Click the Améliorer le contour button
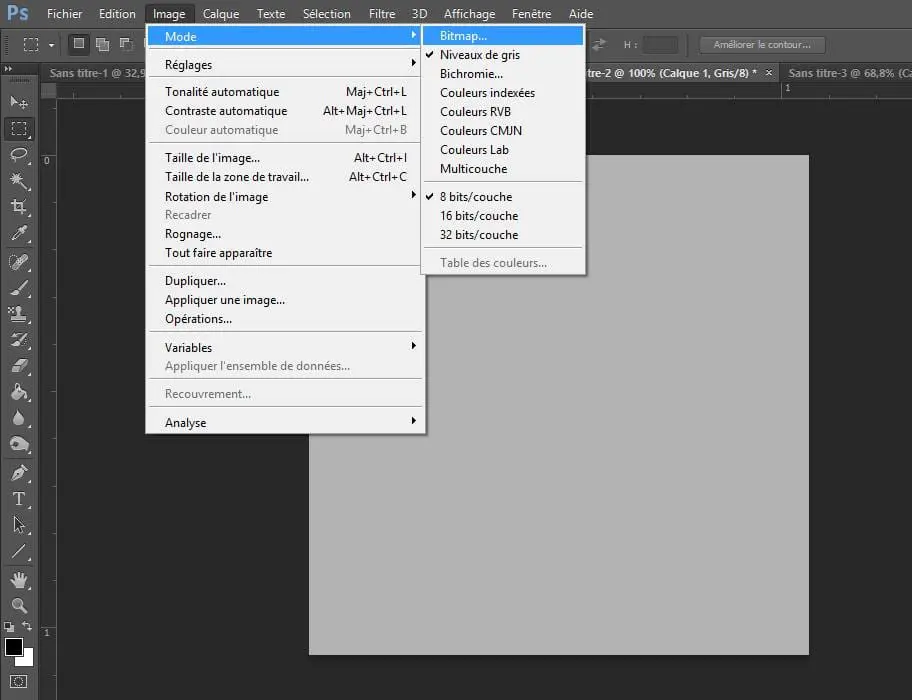 (762, 45)
